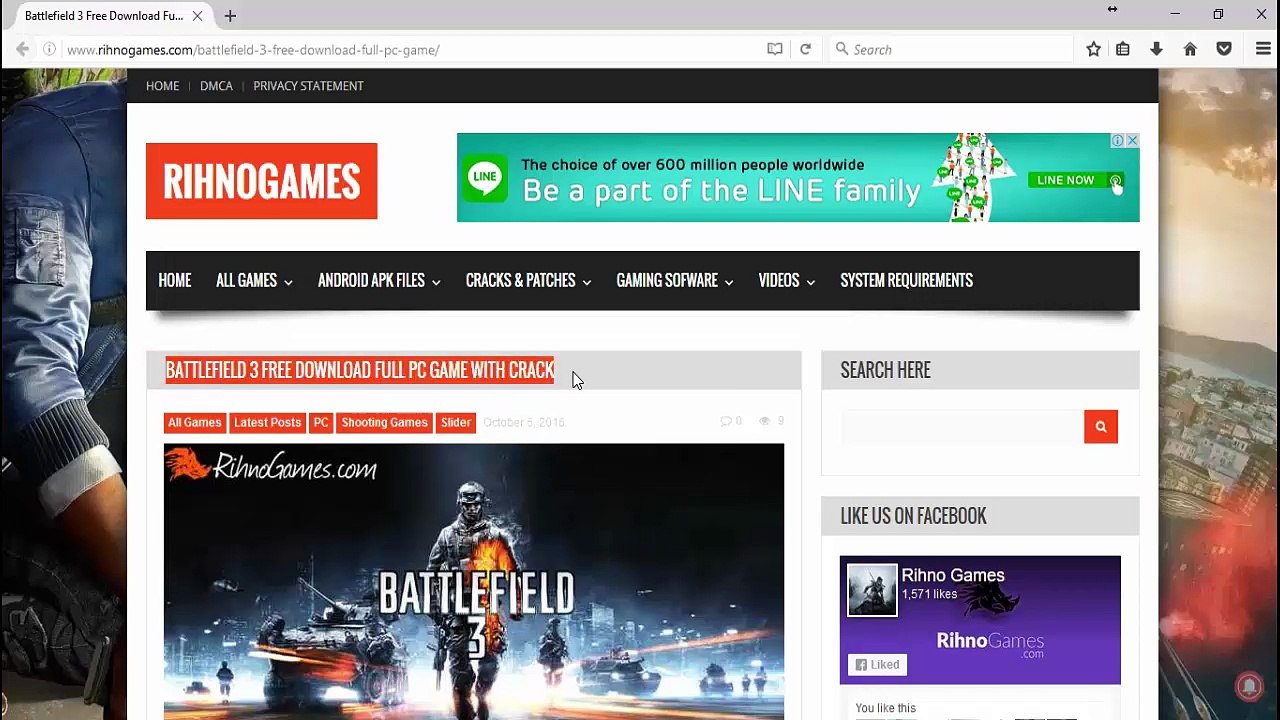Select the Latest Posts category tag
This screenshot has height=720, width=1280.
click(x=267, y=423)
